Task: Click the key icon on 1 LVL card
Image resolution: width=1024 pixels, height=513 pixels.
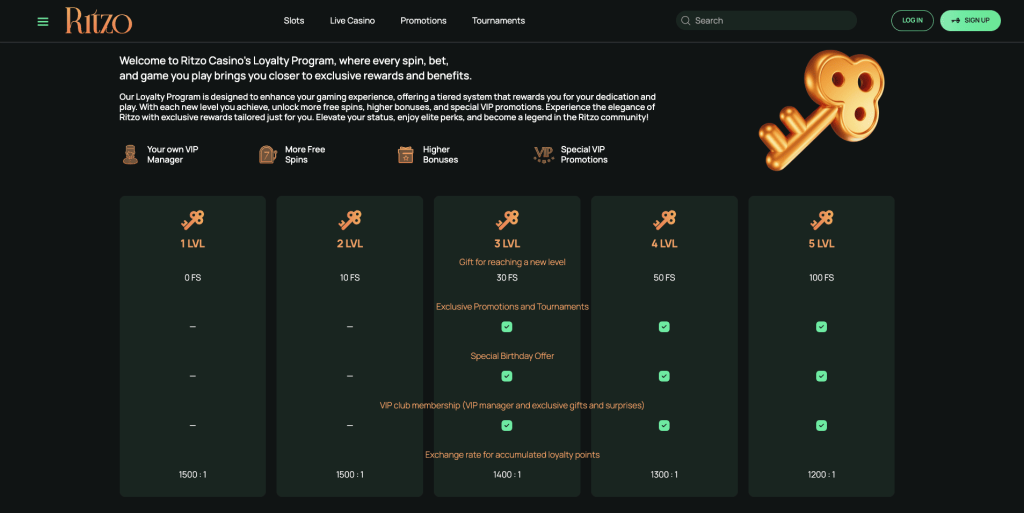Action: (193, 219)
